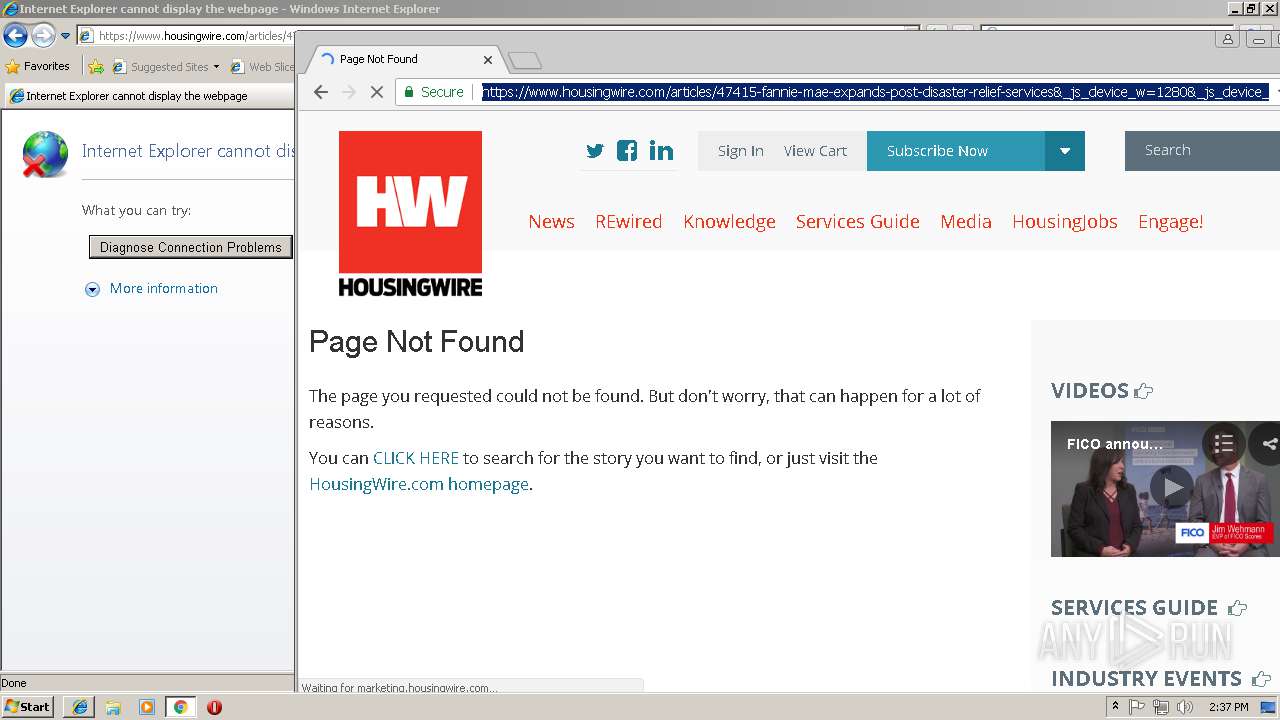The width and height of the screenshot is (1280, 720).
Task: Click Chrome taskbar icon
Action: click(180, 707)
